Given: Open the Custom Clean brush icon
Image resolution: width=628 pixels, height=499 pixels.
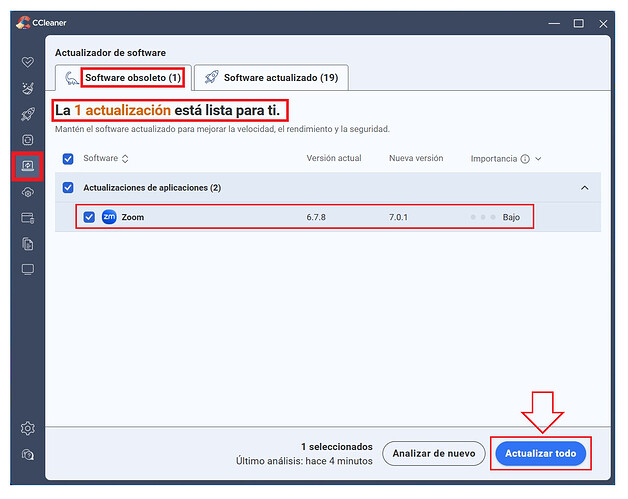Looking at the screenshot, I should 28,88.
